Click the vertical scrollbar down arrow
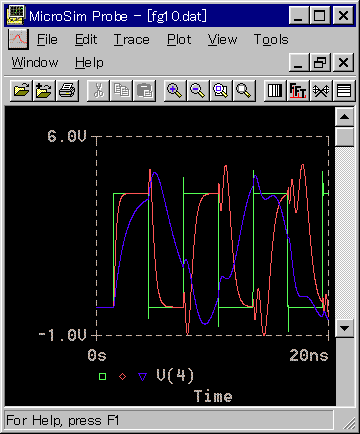The image size is (360, 434). pos(344,328)
